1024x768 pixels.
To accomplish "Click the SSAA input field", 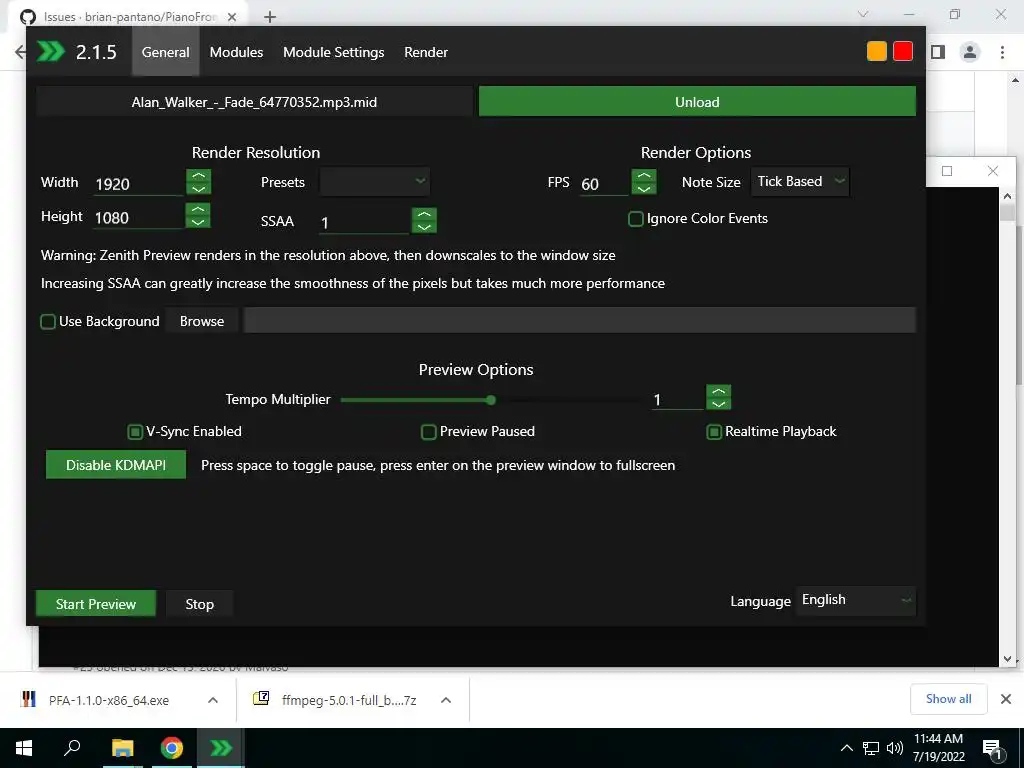I will 364,223.
